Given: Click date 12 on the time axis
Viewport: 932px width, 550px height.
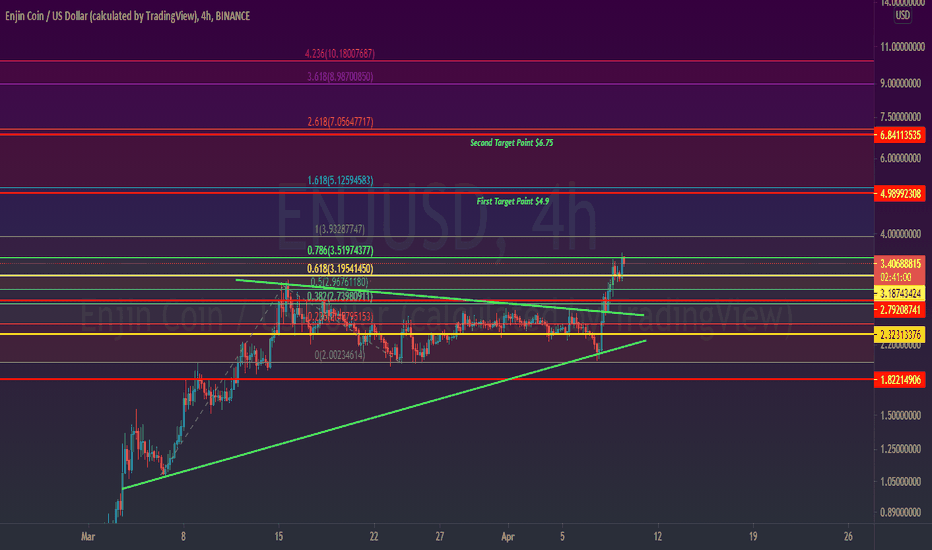Looking at the screenshot, I should pos(657,536).
